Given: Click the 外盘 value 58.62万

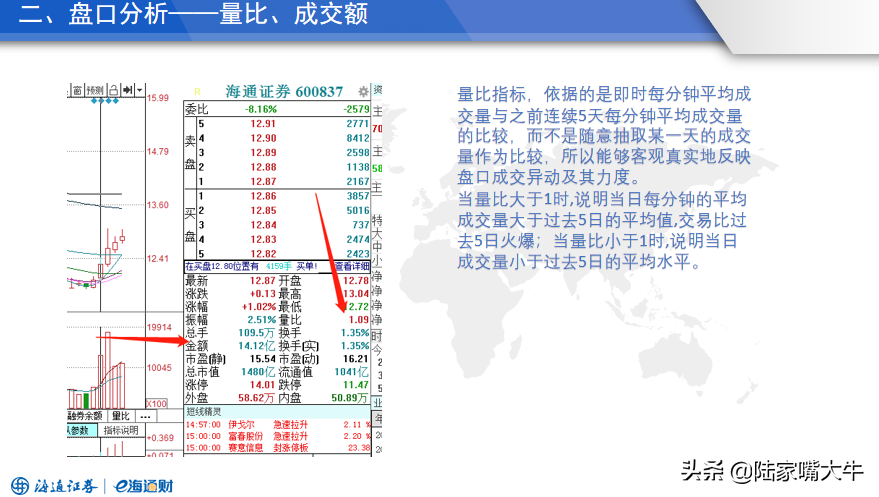Looking at the screenshot, I should [x=257, y=398].
